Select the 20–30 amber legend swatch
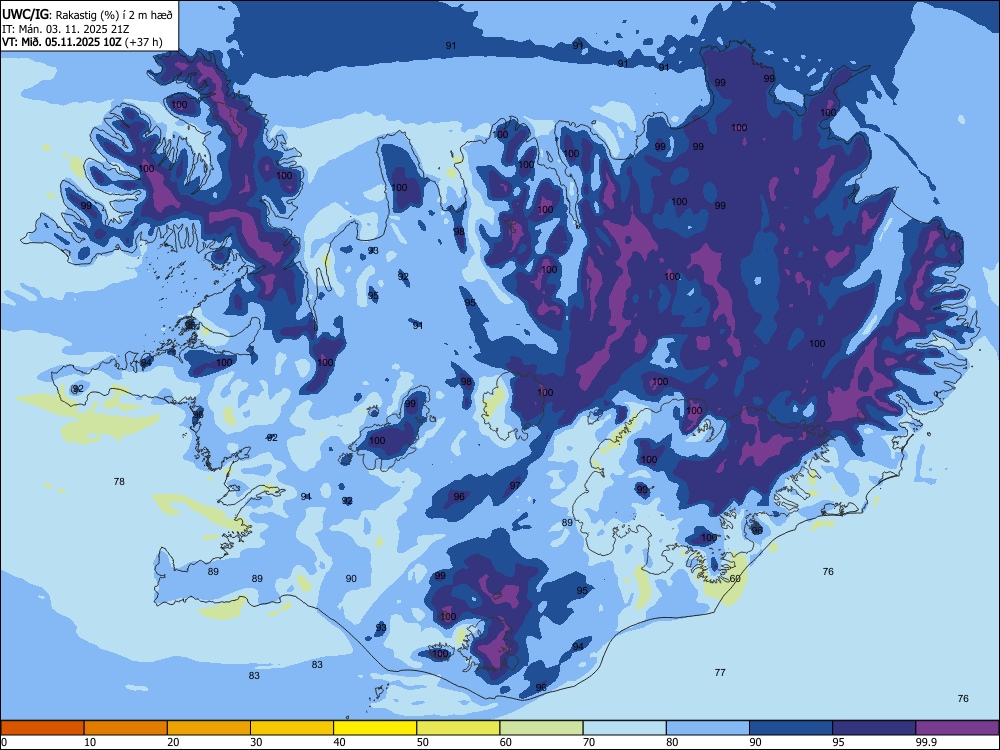 pyautogui.click(x=209, y=728)
